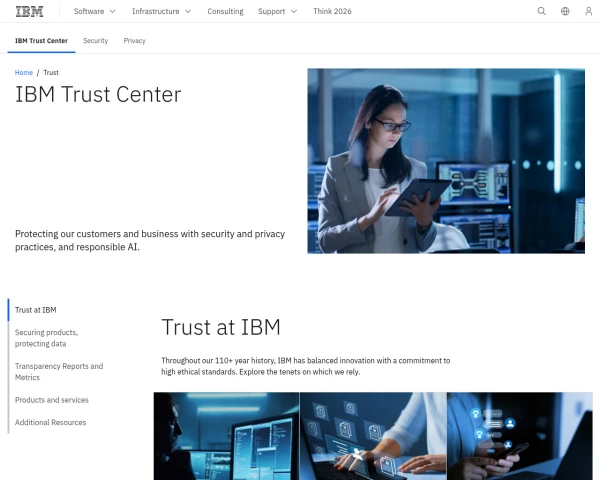600x480 pixels.
Task: Click the 'Throughout our 110+ year history' paragraph
Action: [x=305, y=366]
